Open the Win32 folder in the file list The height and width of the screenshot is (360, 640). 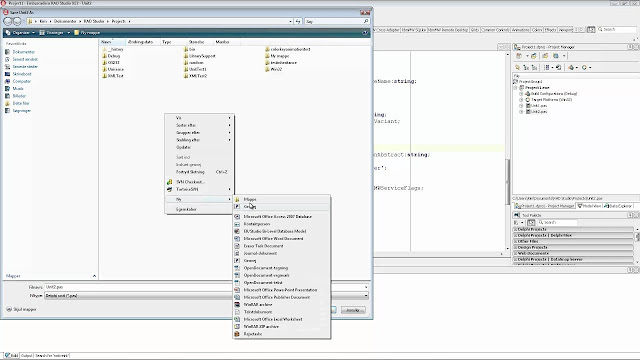[273, 69]
